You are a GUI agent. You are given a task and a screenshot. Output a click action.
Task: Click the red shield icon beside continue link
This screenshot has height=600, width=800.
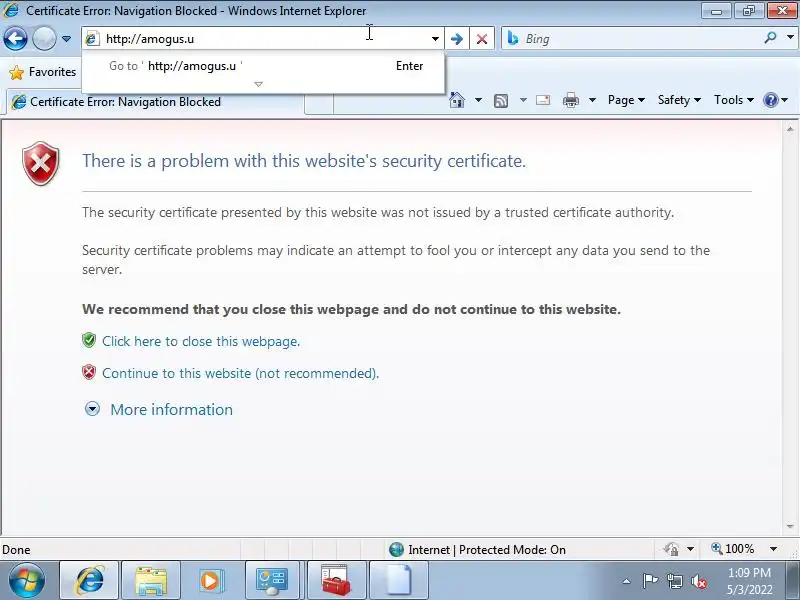click(89, 372)
